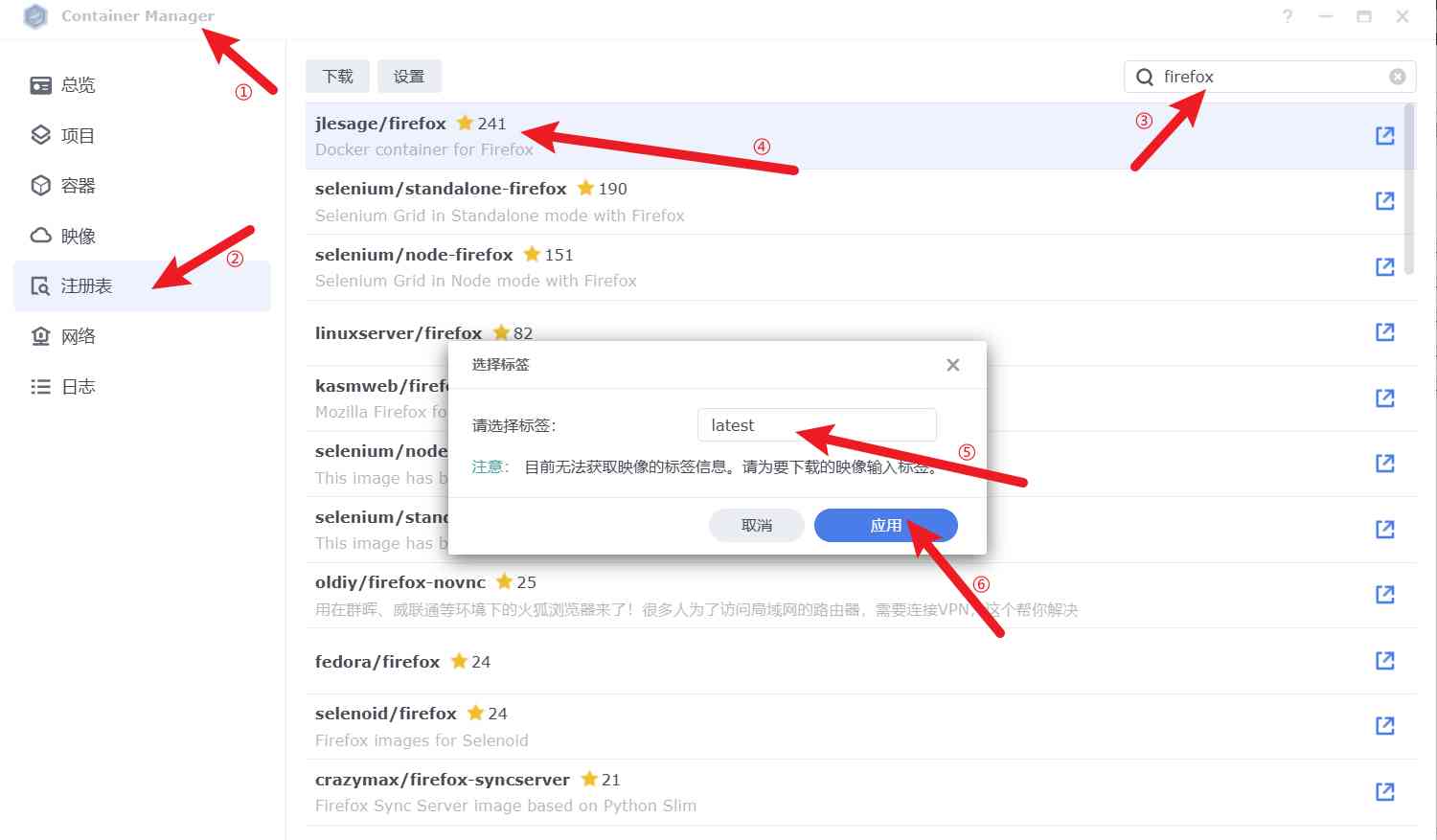Click the 下载 download button
The height and width of the screenshot is (840, 1437).
(x=338, y=77)
